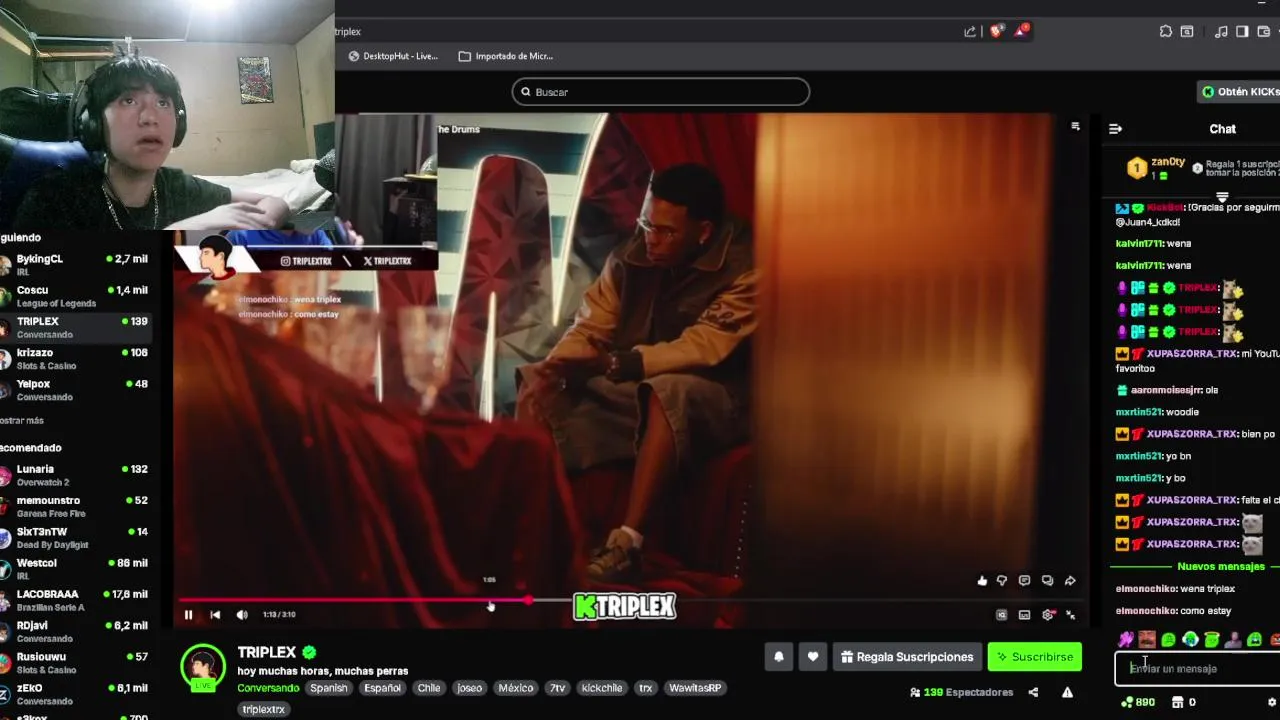Open krizazo Slots & Casino channel
Viewport: 1280px width, 720px height.
coord(75,358)
